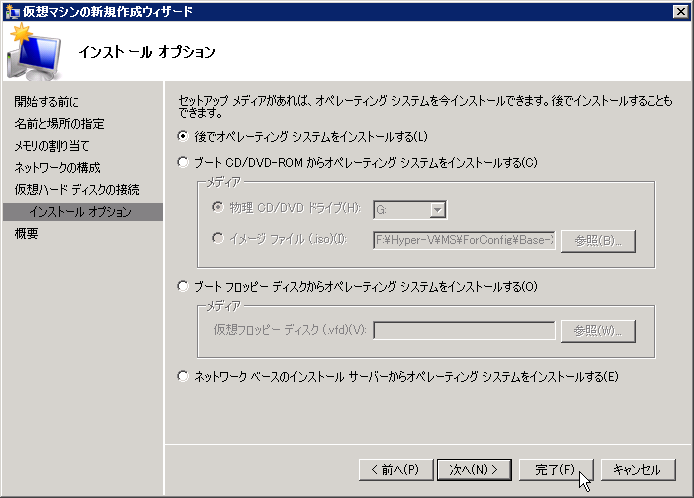Open the 概要 summary step
The height and width of the screenshot is (498, 694).
(x=27, y=233)
